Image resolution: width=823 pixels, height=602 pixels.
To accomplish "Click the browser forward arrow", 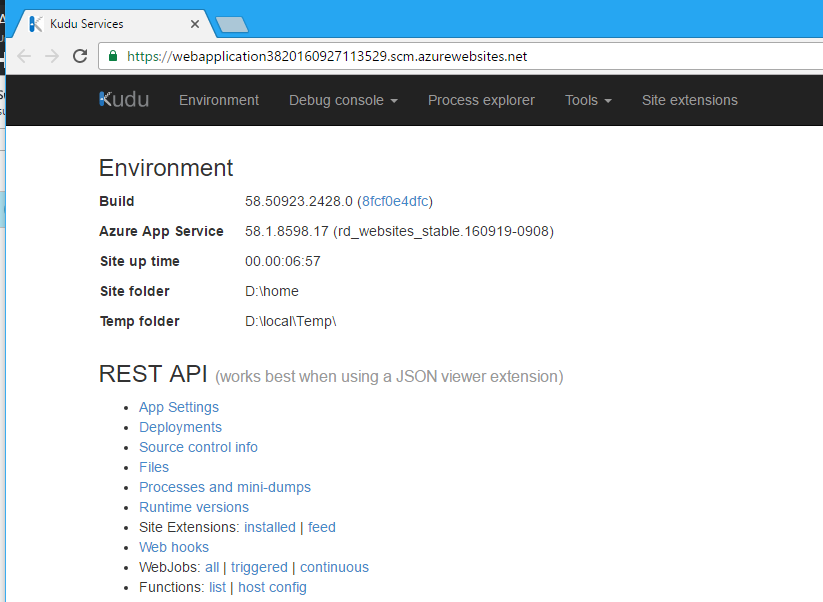I will 52,56.
